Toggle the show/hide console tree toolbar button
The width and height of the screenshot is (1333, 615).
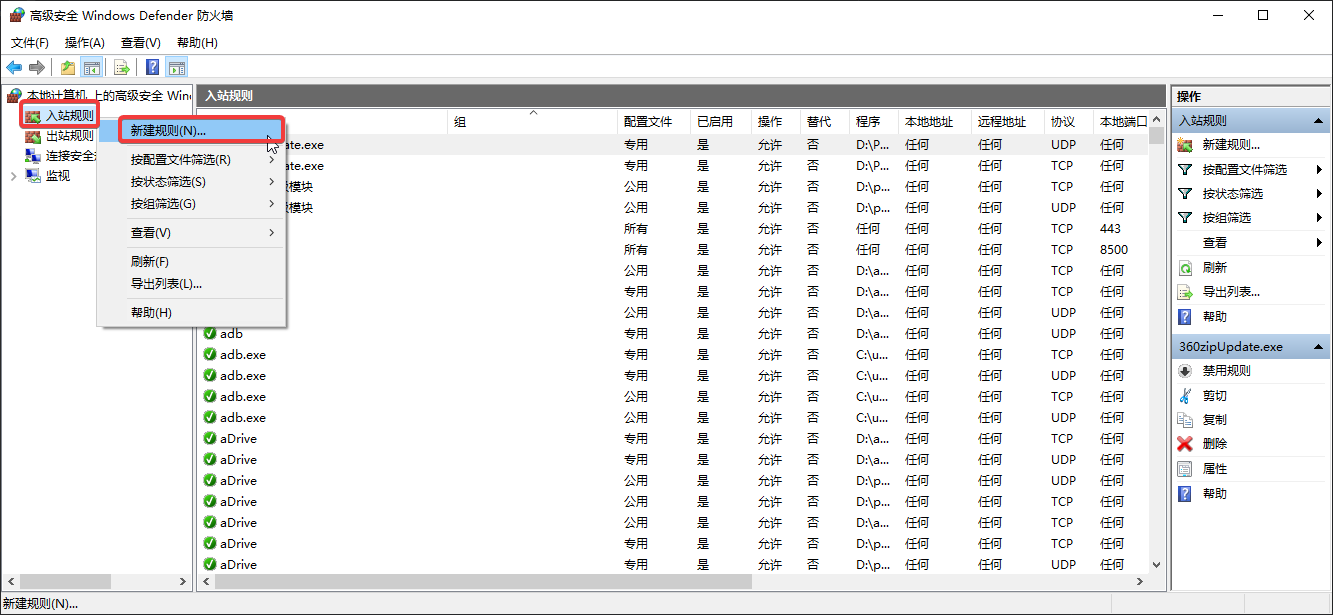(92, 68)
